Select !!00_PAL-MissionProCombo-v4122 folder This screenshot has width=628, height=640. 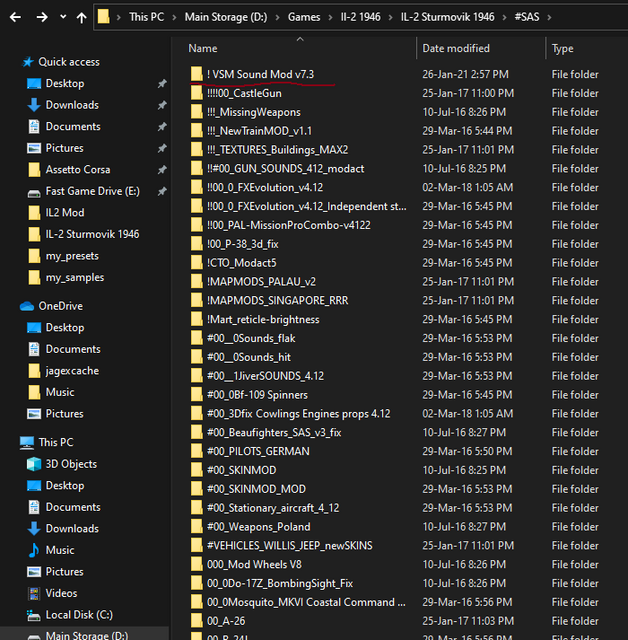[288, 225]
